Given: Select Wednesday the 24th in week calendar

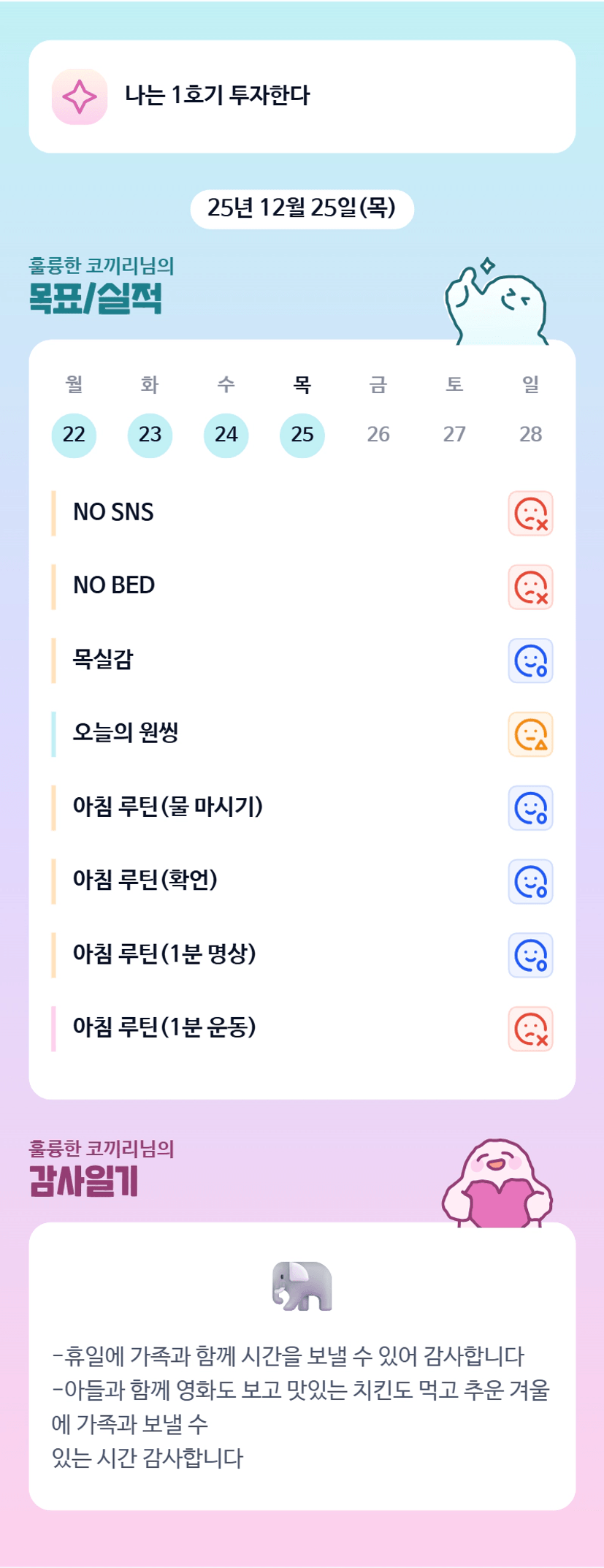Looking at the screenshot, I should tap(226, 435).
